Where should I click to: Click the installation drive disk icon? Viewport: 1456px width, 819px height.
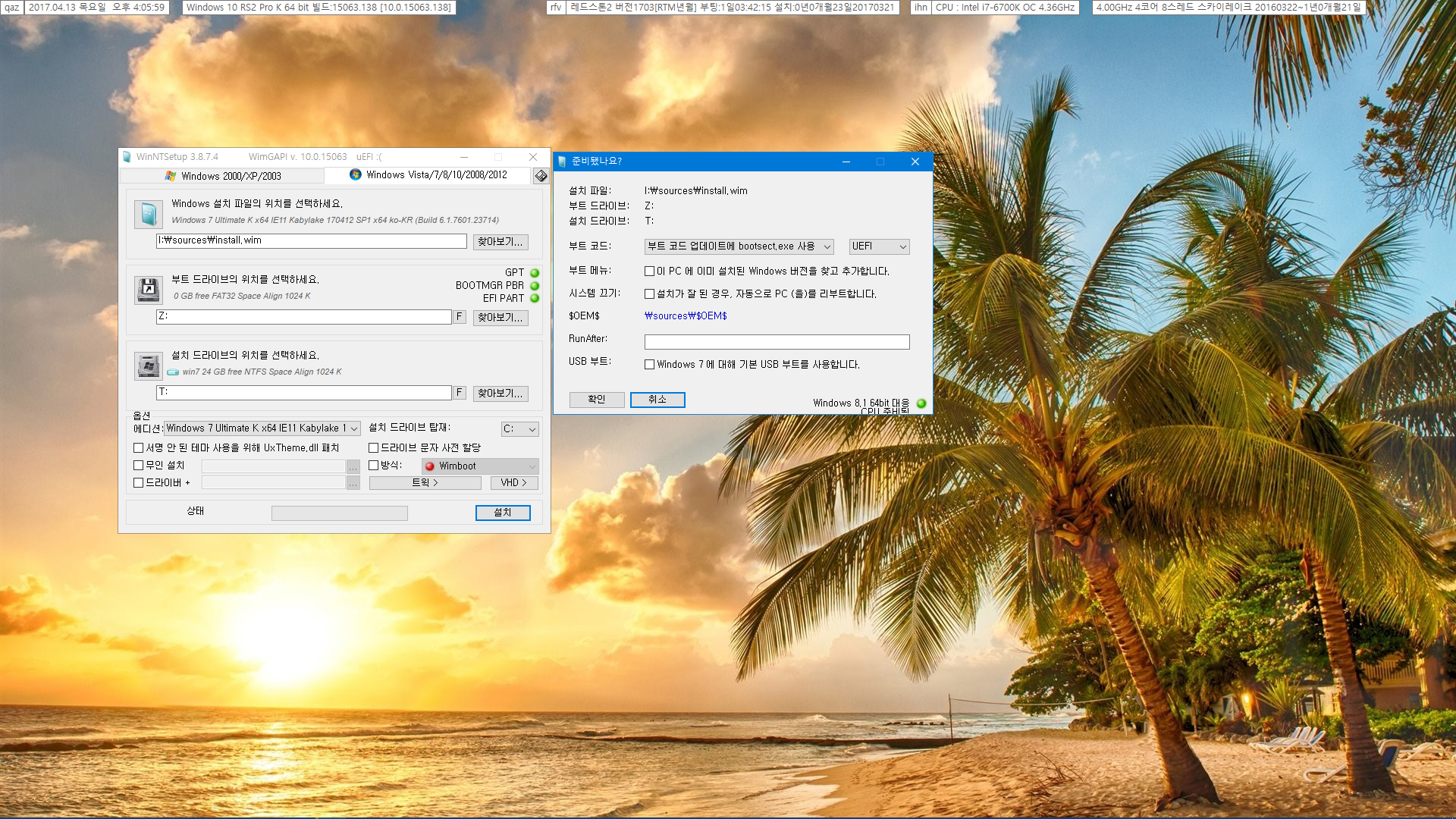pyautogui.click(x=149, y=366)
